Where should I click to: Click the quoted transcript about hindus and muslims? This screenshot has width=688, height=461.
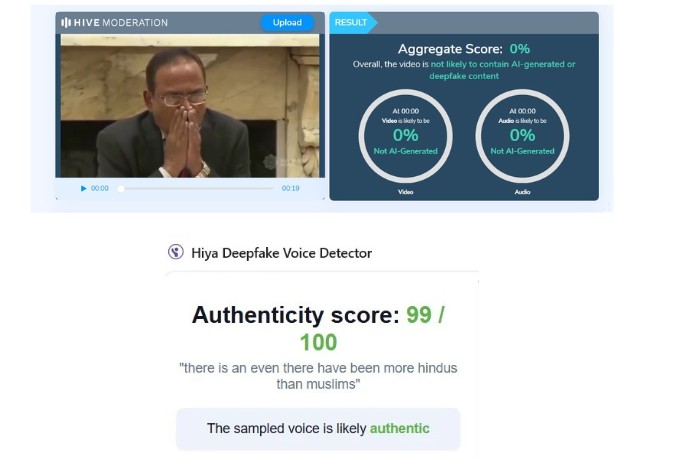[x=318, y=376]
